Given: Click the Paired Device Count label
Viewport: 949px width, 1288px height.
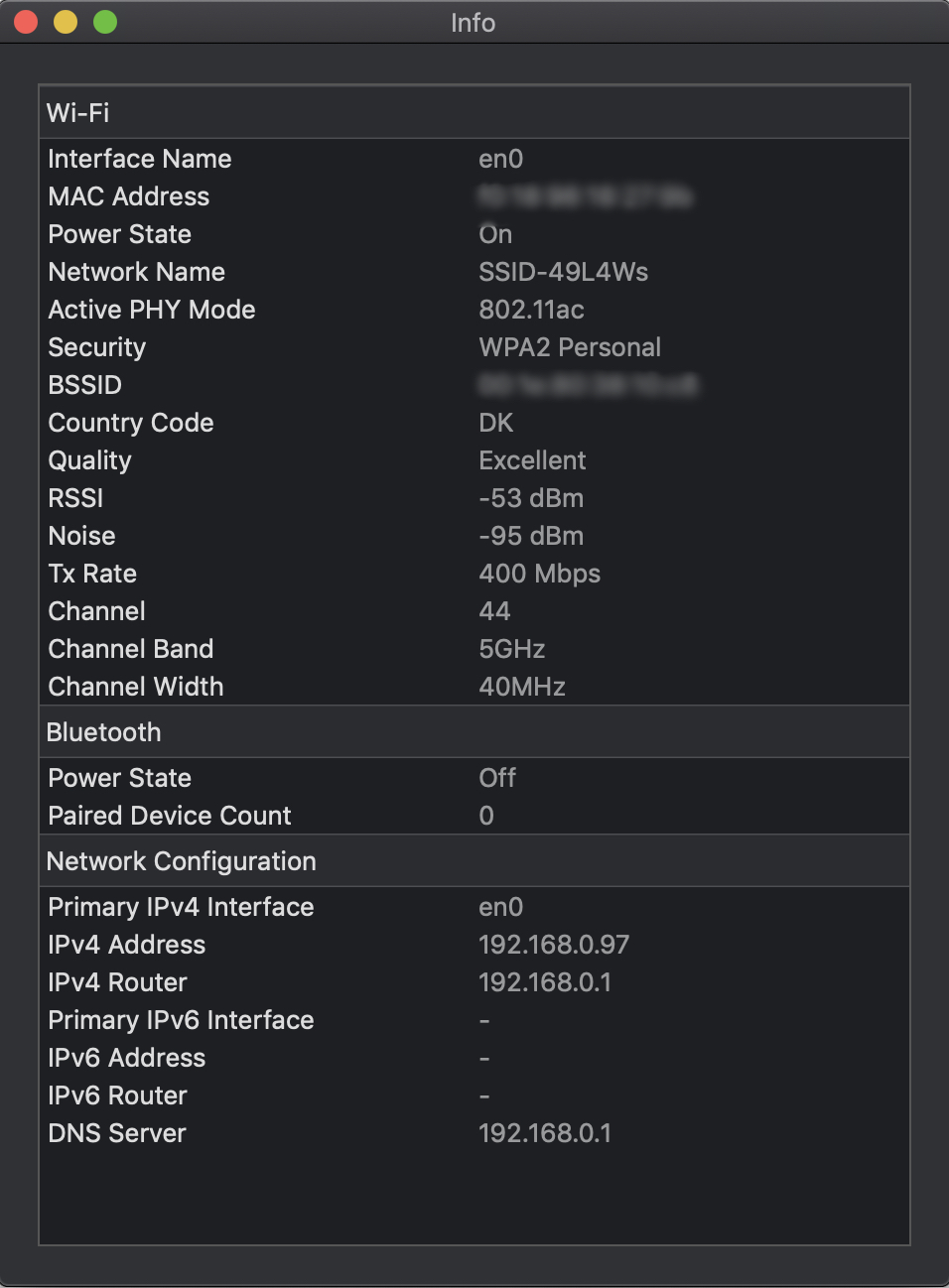Looking at the screenshot, I should [x=170, y=816].
